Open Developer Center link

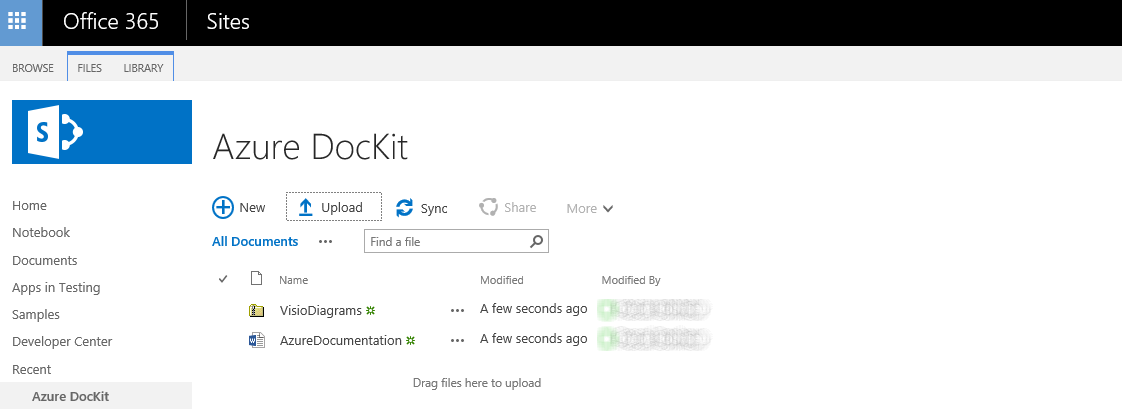coord(62,342)
